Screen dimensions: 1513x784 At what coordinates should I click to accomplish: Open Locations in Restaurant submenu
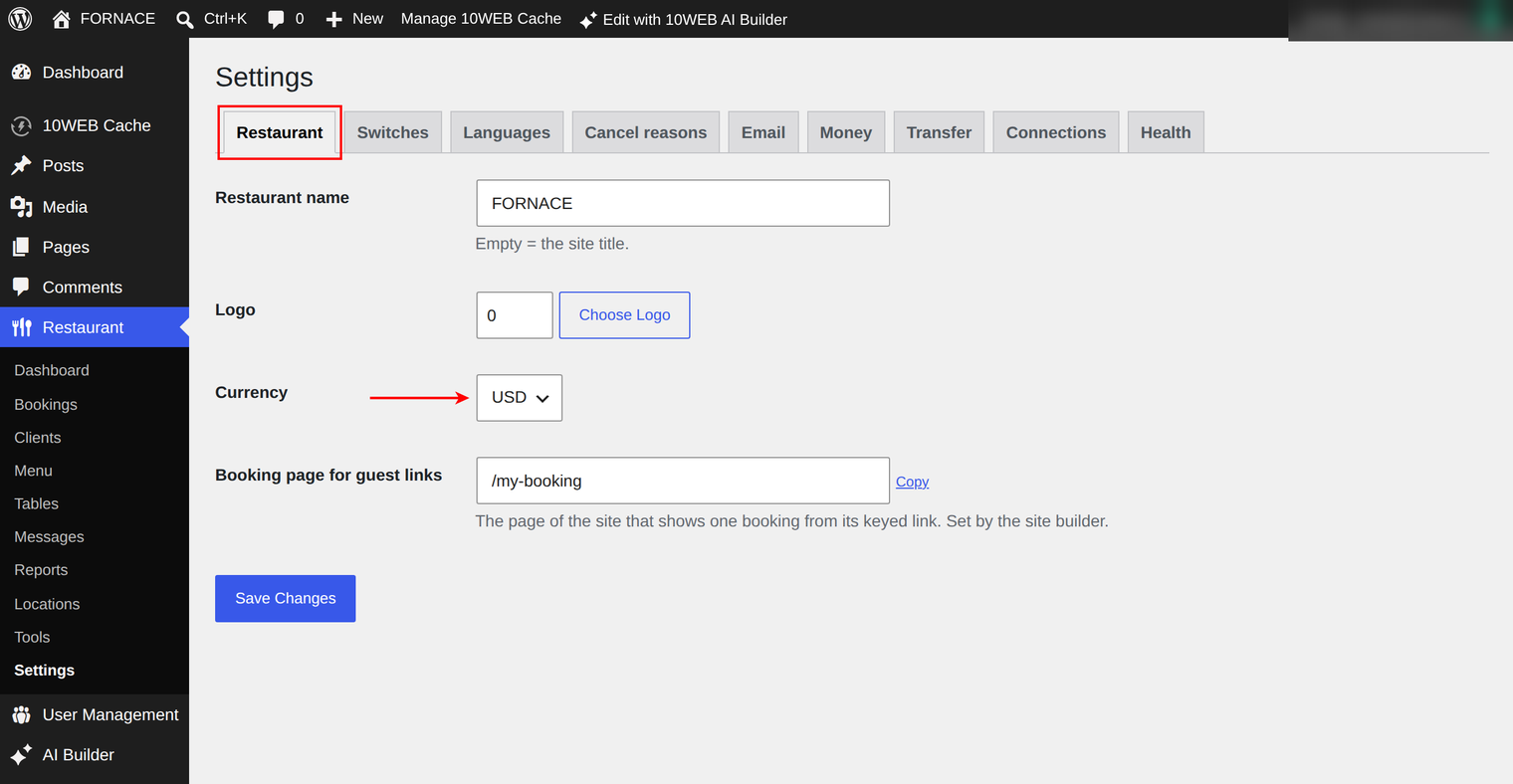[47, 604]
